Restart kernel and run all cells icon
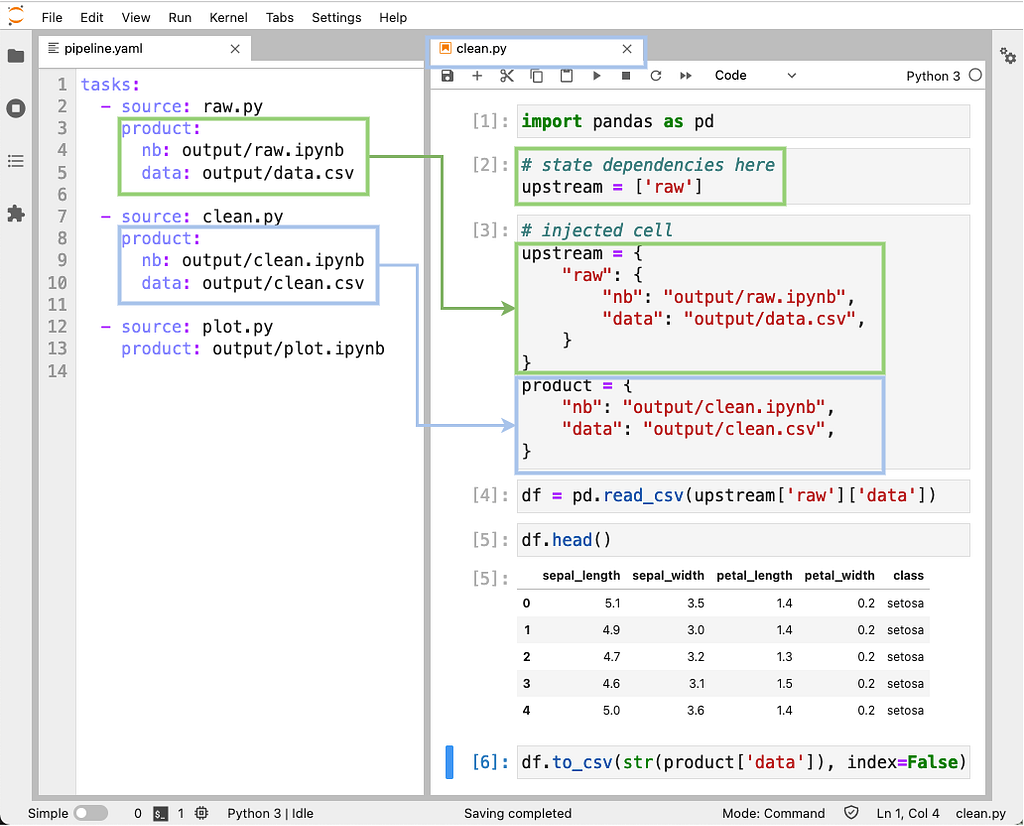 (x=686, y=76)
